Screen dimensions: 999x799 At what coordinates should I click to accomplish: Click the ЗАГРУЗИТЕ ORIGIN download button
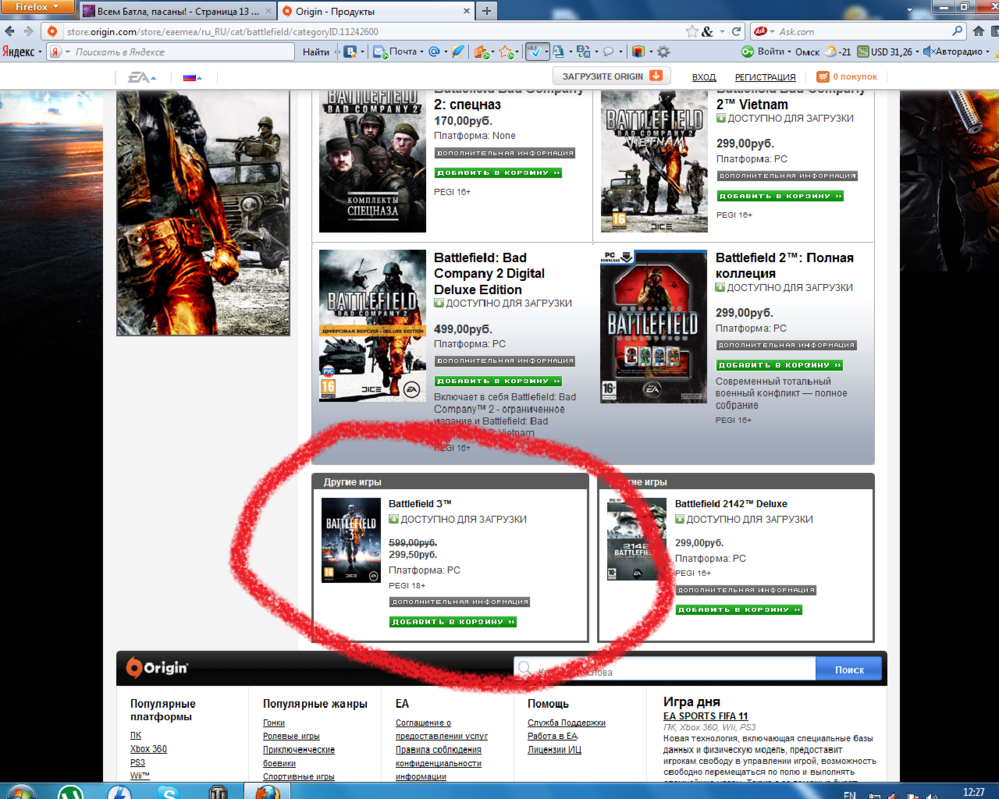pos(612,76)
